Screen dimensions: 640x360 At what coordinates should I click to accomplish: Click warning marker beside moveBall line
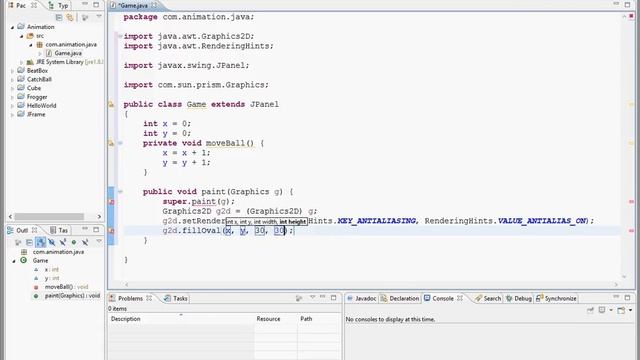(x=111, y=143)
